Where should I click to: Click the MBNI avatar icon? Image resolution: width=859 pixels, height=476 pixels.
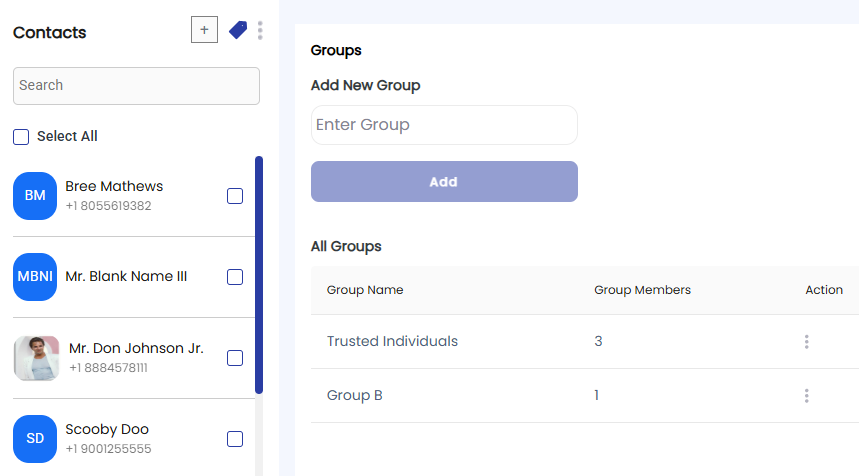35,277
